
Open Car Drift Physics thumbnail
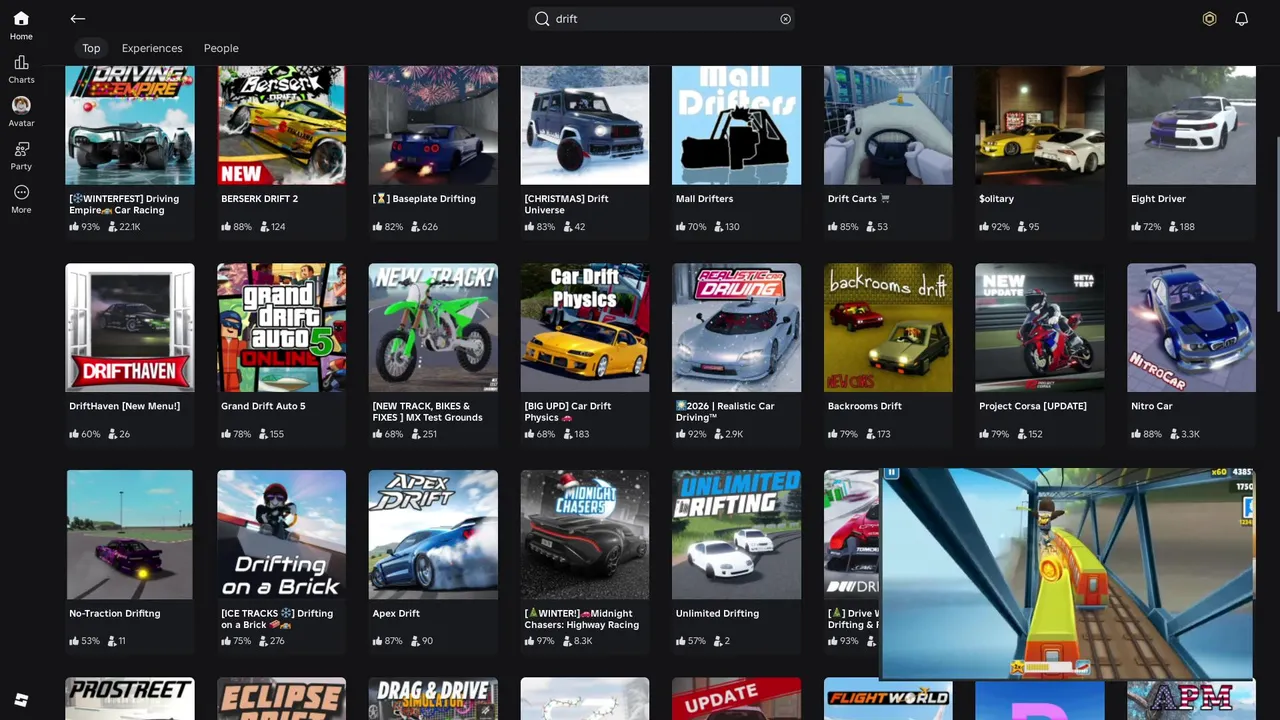click(585, 328)
